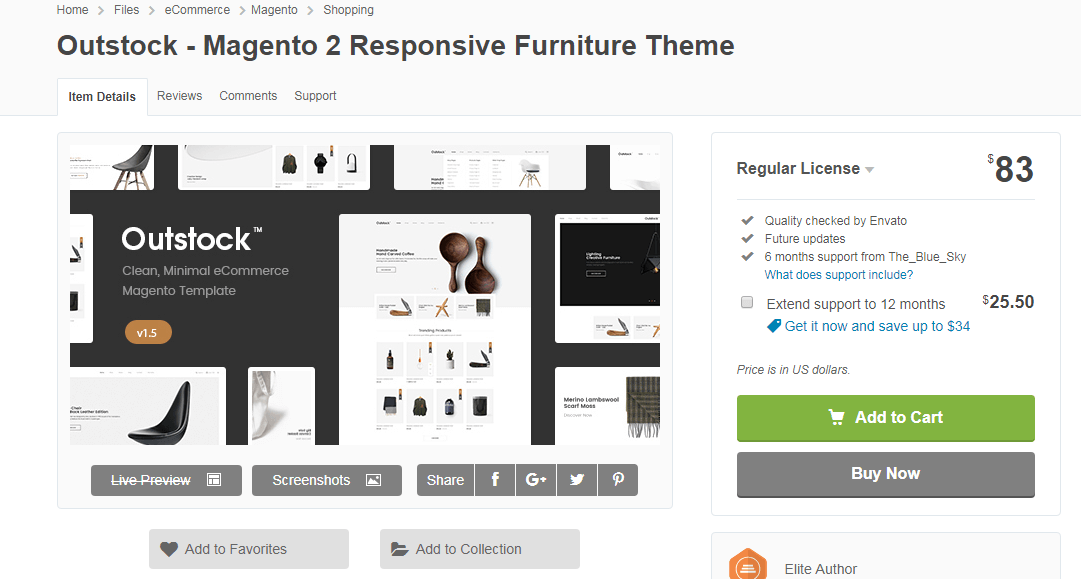The width and height of the screenshot is (1081, 579).
Task: Open the Item Details tab
Action: pyautogui.click(x=102, y=96)
